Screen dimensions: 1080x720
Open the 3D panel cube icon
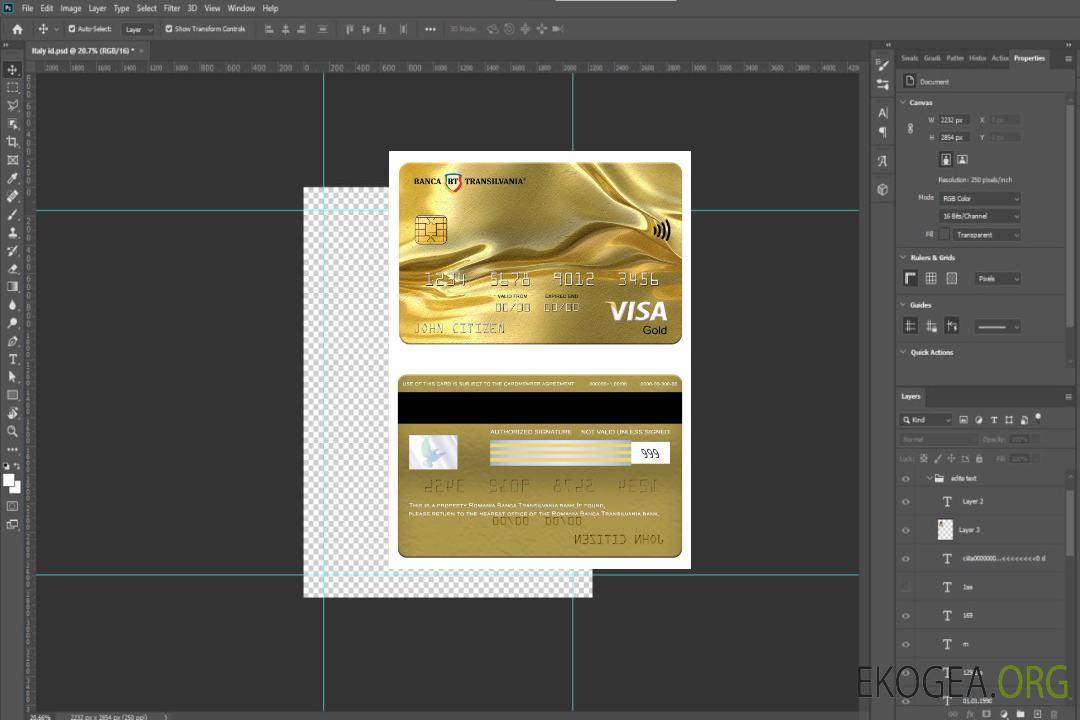[x=882, y=189]
